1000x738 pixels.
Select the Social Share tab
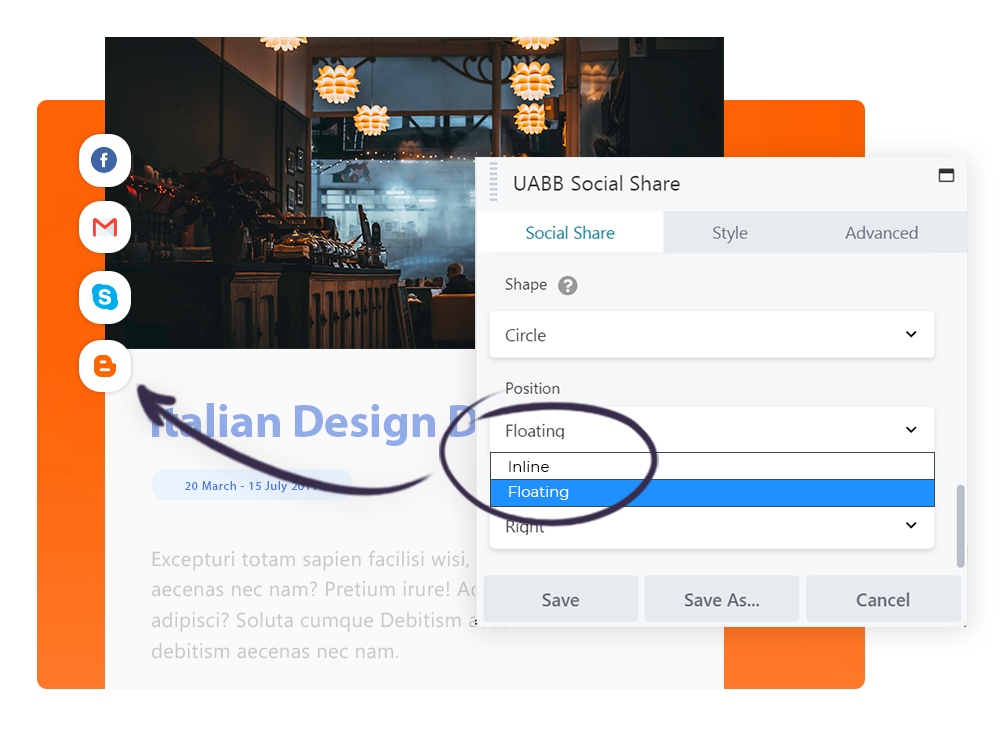click(570, 233)
